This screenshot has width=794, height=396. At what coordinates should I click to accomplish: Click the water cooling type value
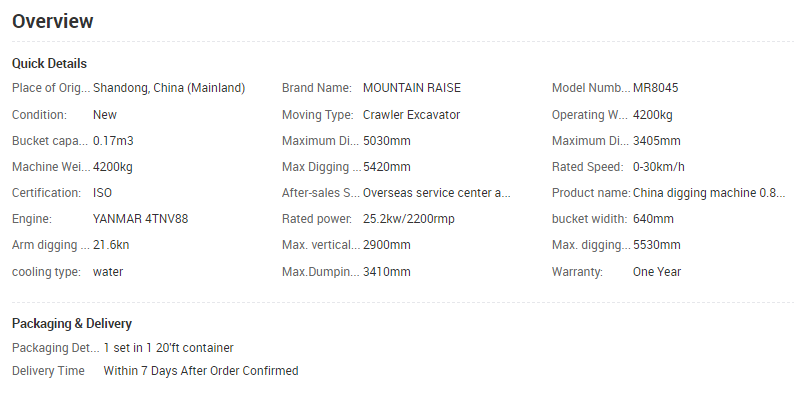pyautogui.click(x=108, y=272)
